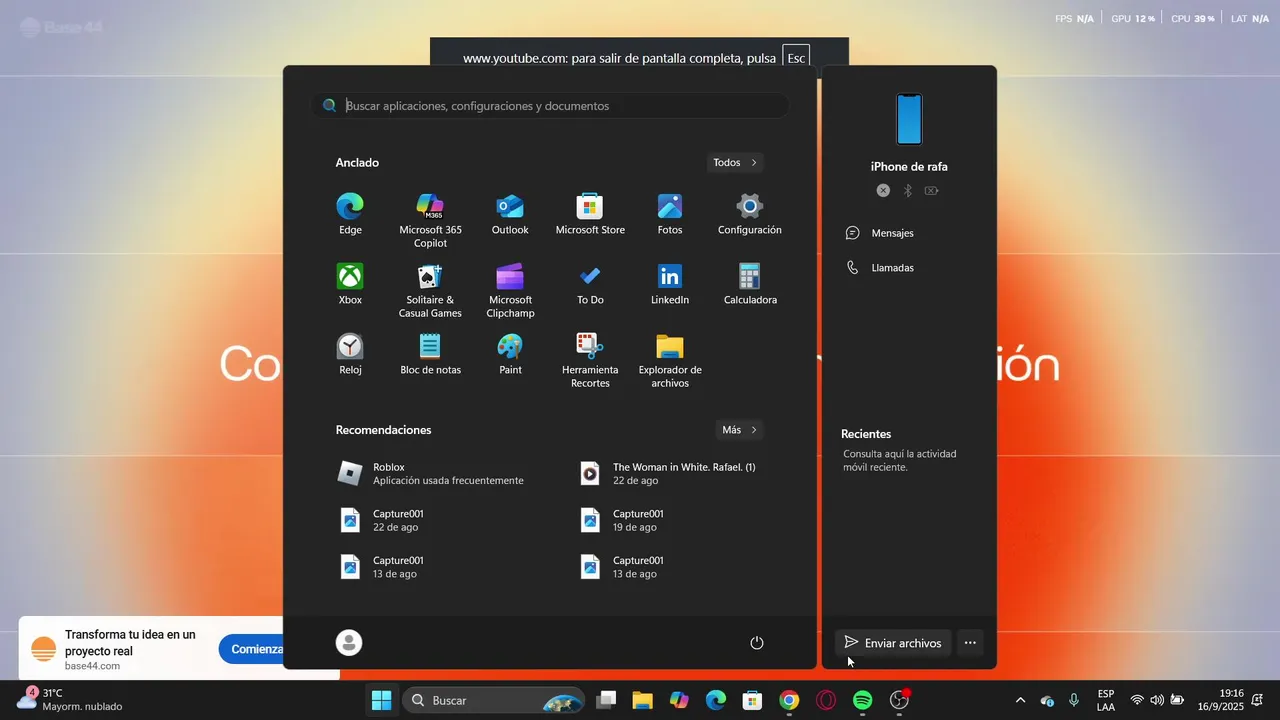Open Configuración from pinned apps

pos(750,214)
